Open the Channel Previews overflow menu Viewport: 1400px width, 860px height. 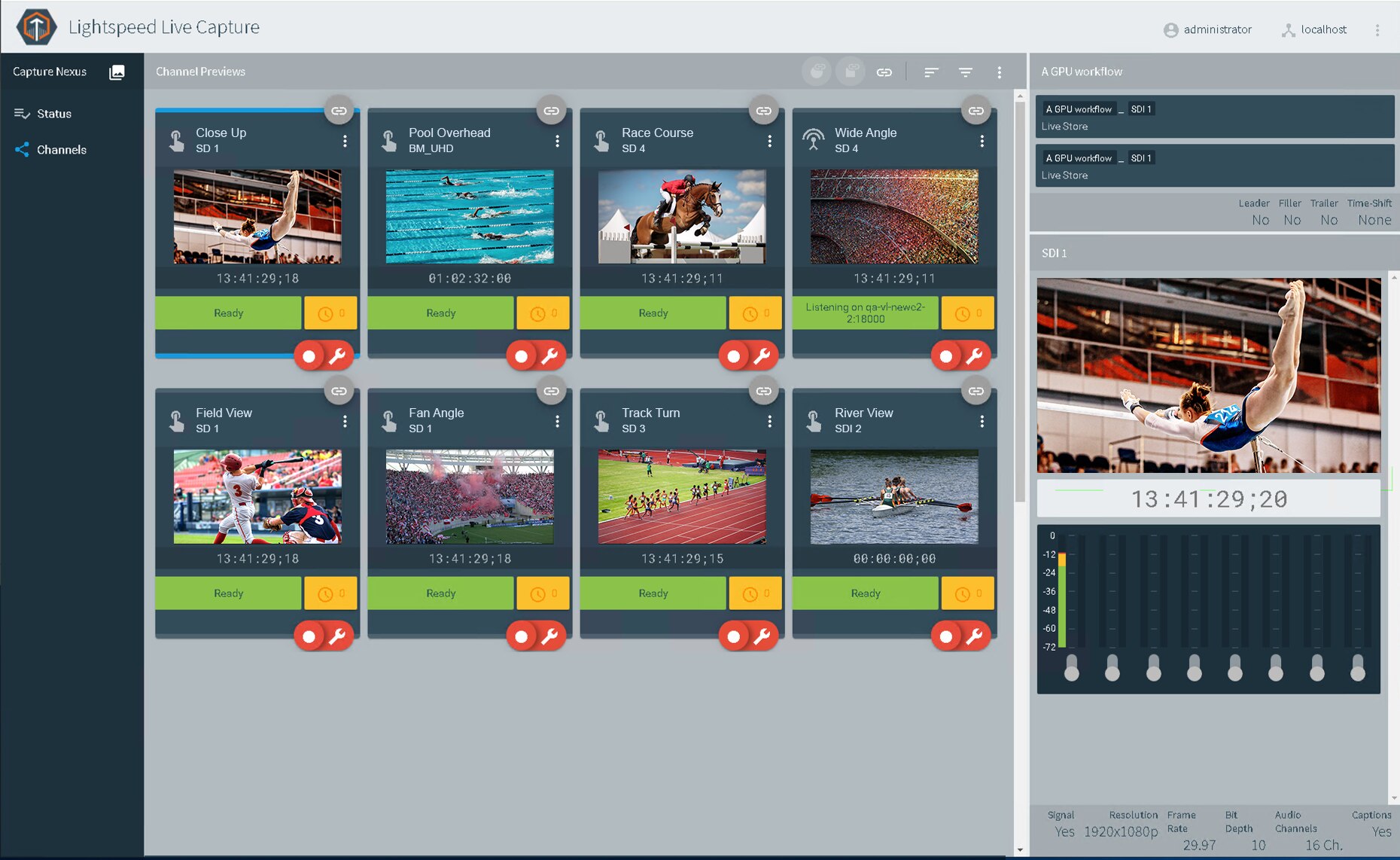(x=999, y=72)
